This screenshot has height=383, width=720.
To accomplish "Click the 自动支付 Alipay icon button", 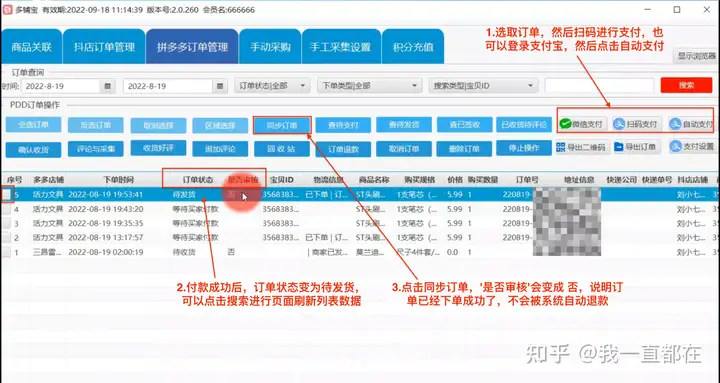I will pos(692,124).
